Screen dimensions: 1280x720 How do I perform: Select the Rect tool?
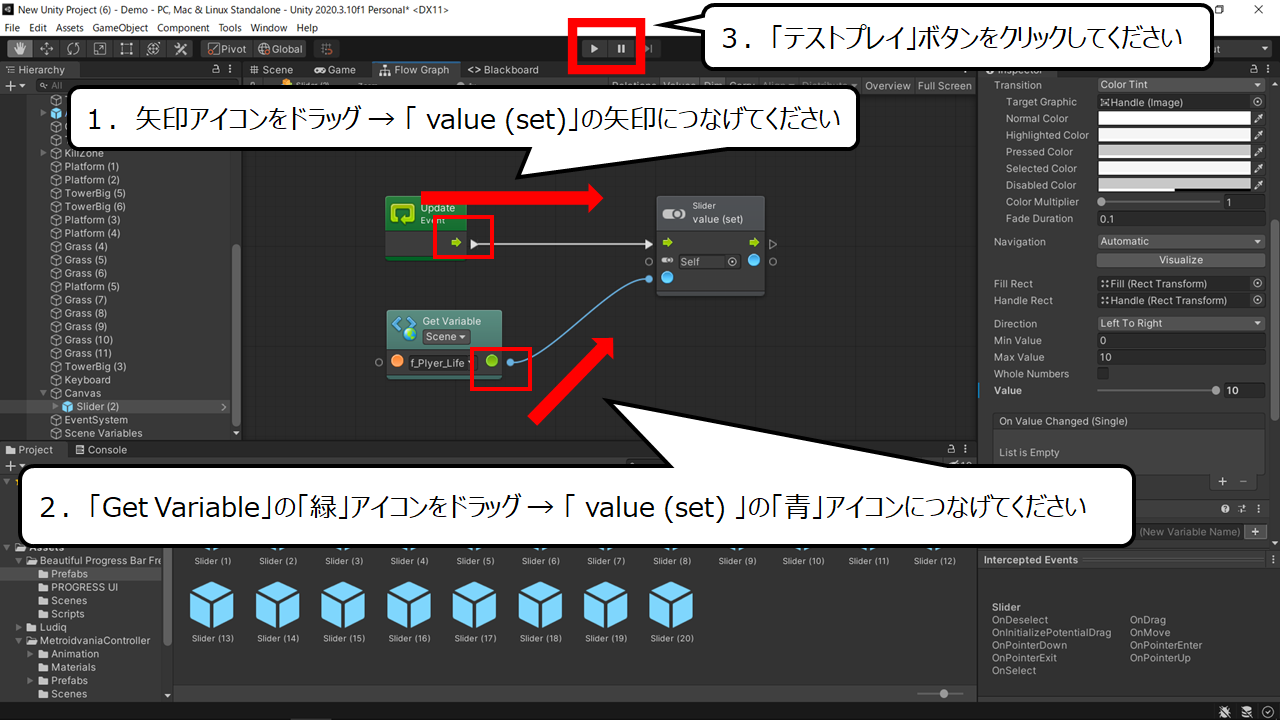coord(127,48)
